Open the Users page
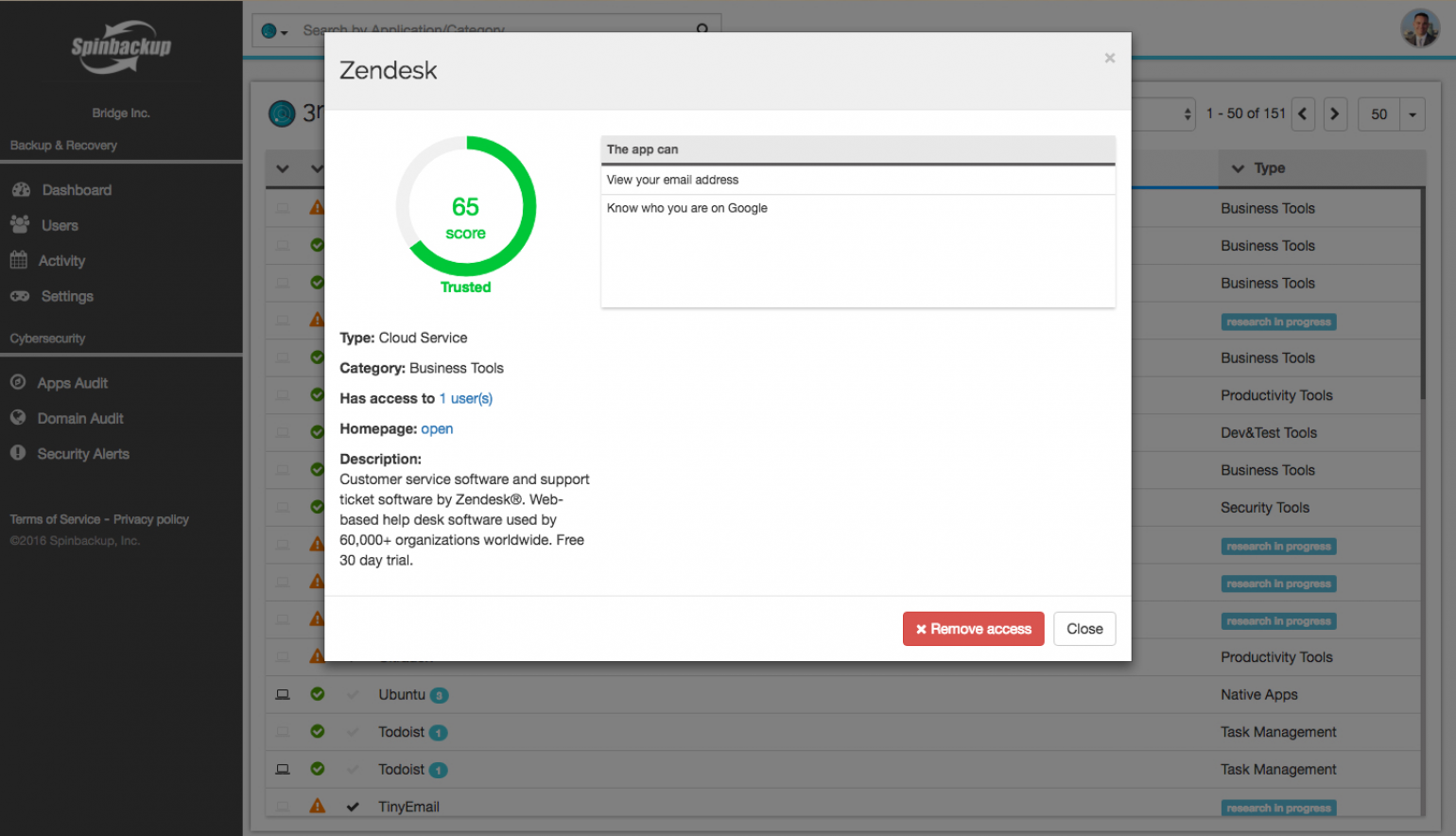This screenshot has height=836, width=1456. (60, 225)
